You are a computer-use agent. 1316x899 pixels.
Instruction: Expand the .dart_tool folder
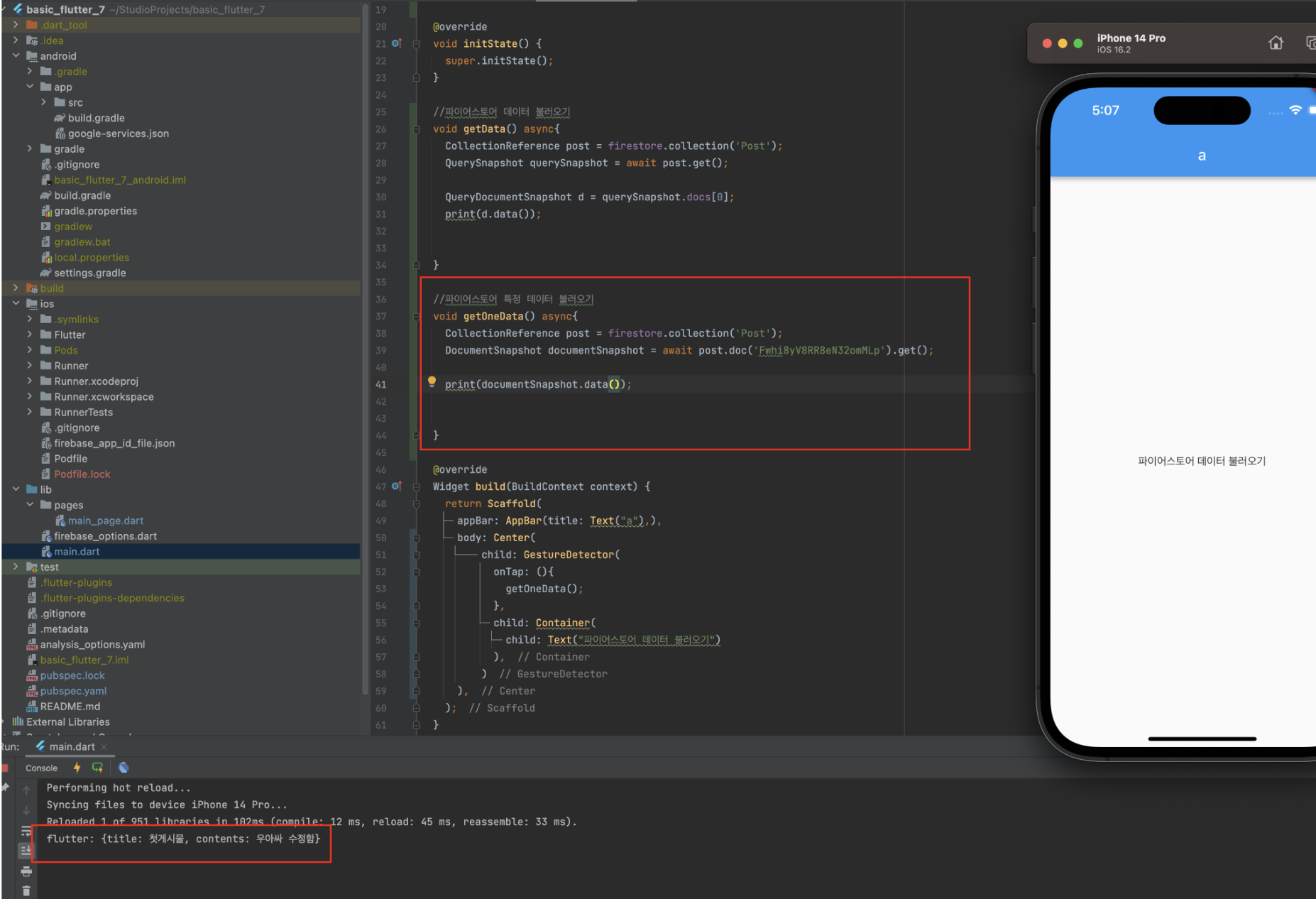16,25
